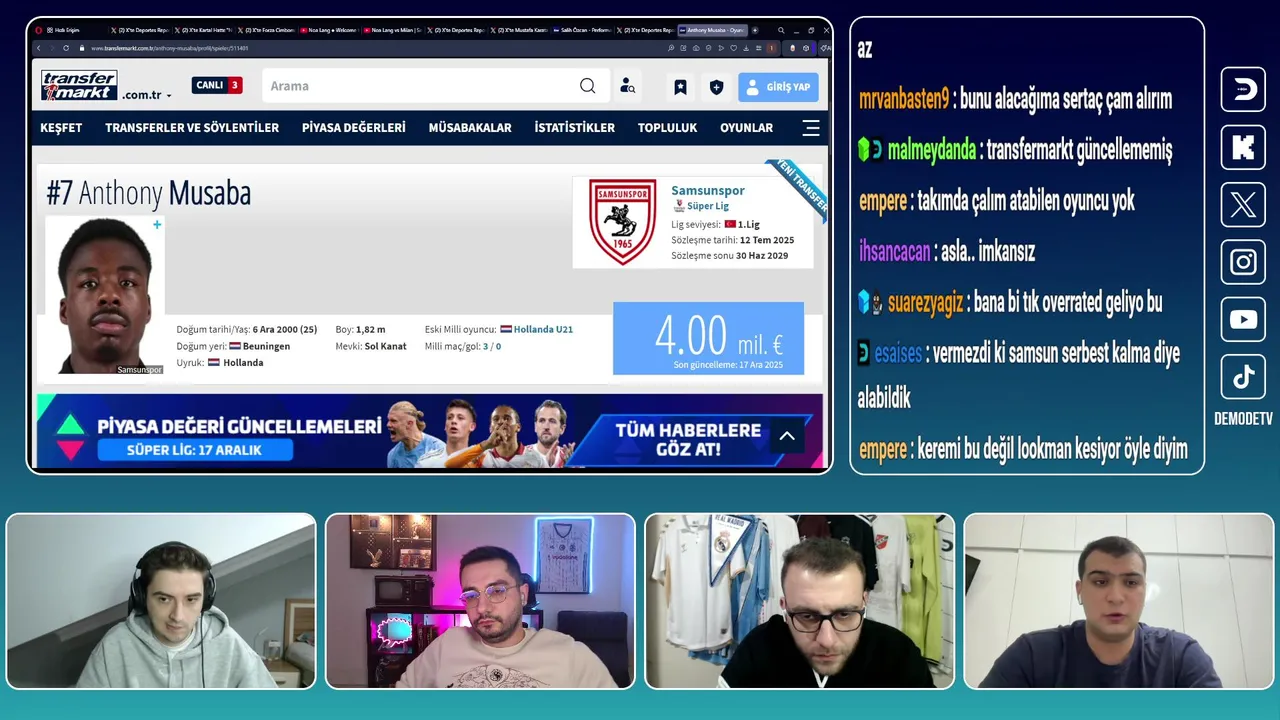
Task: Click the browser forward arrow
Action: coord(52,48)
